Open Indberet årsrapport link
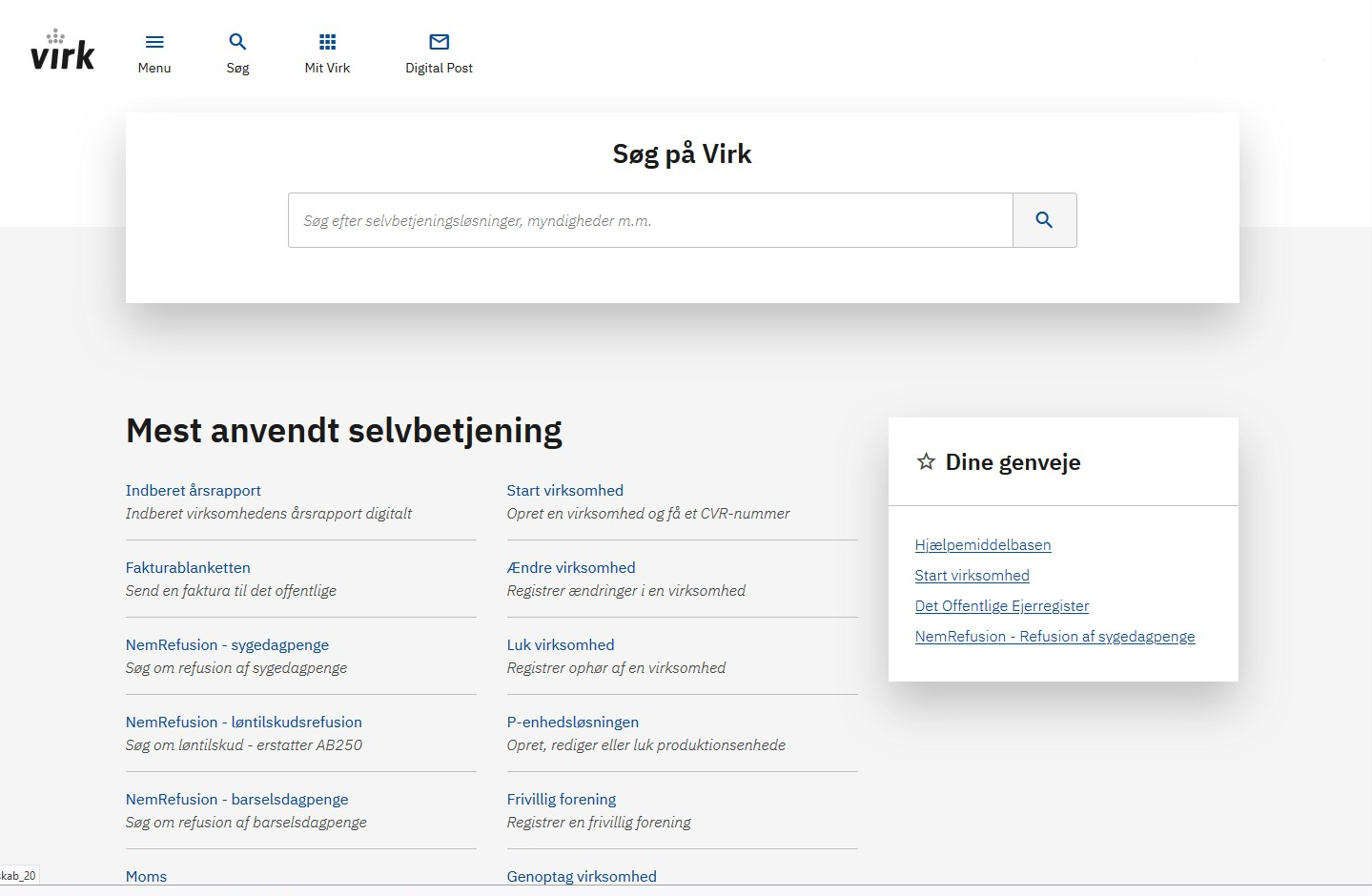 tap(194, 491)
